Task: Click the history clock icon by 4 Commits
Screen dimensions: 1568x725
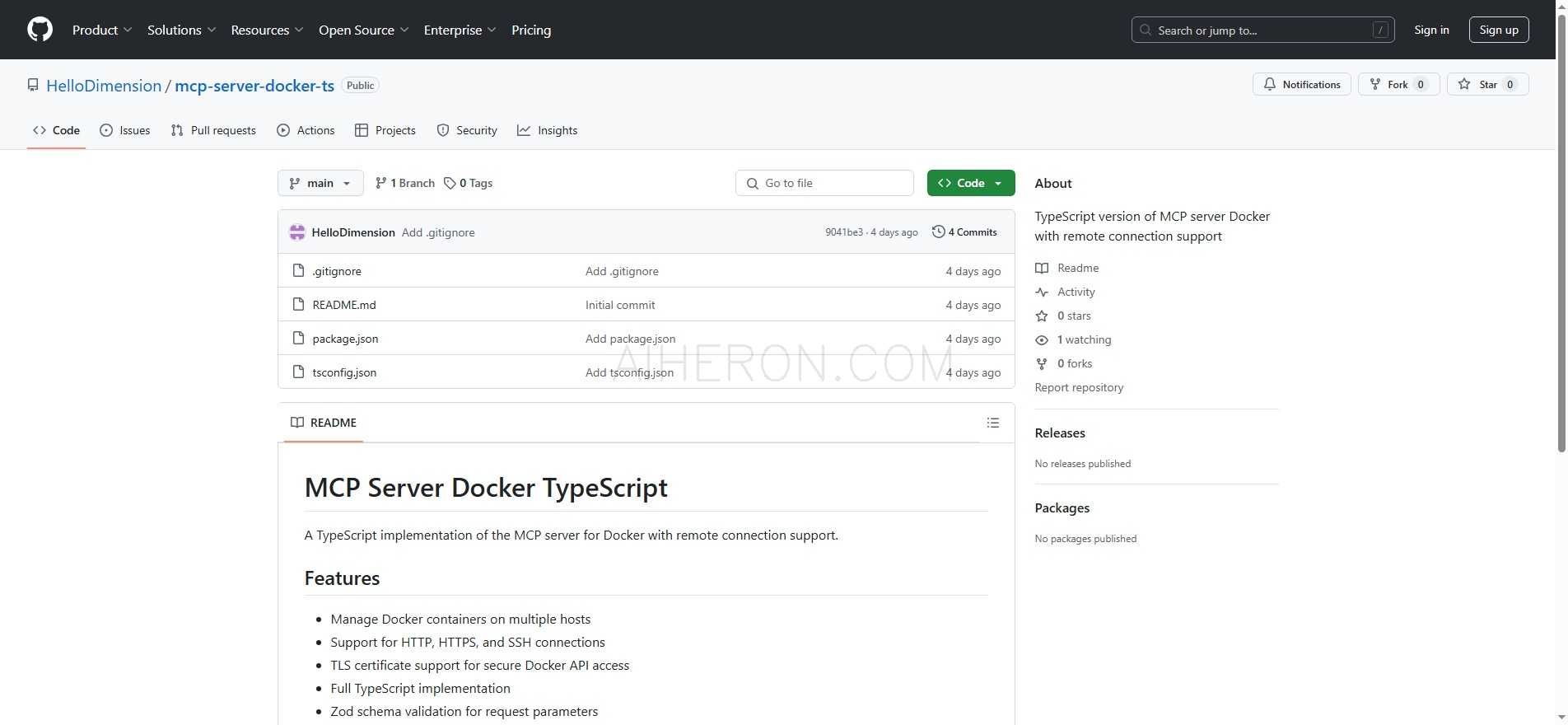Action: tap(938, 232)
